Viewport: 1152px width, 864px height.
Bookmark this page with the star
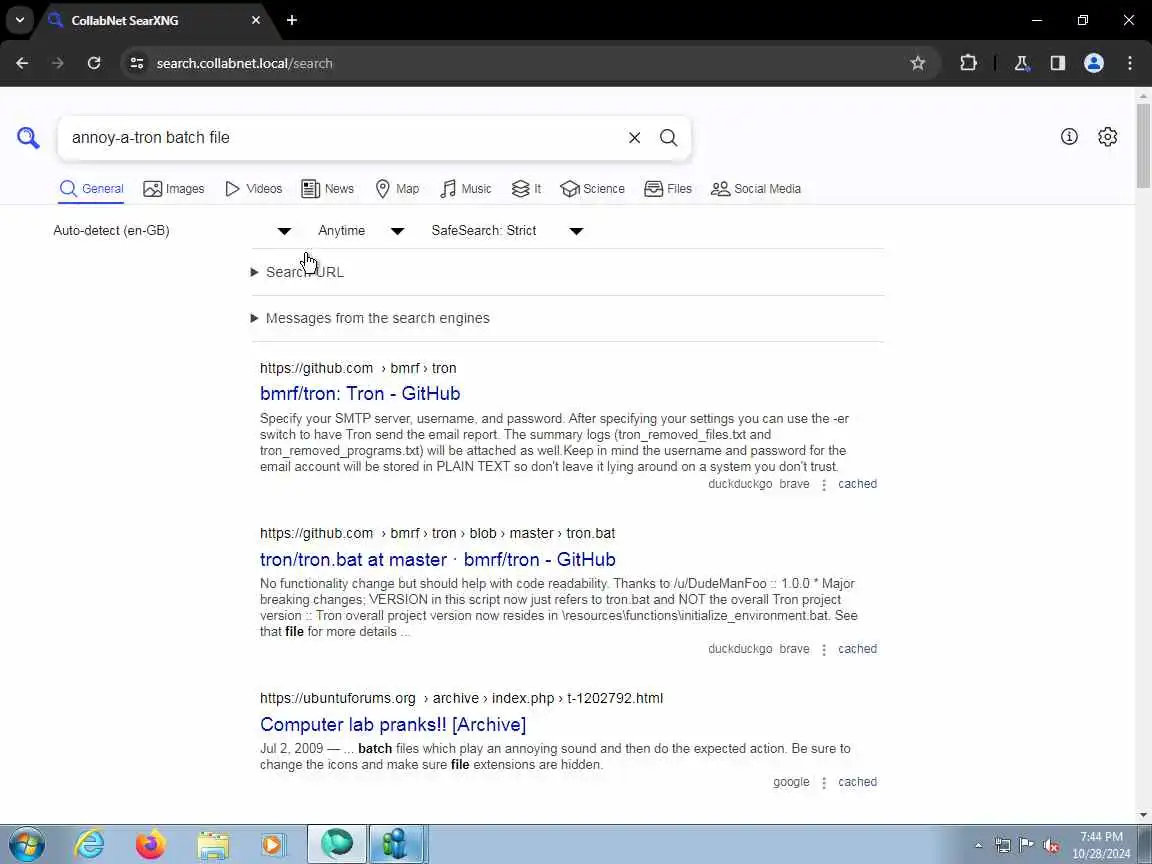tap(918, 63)
